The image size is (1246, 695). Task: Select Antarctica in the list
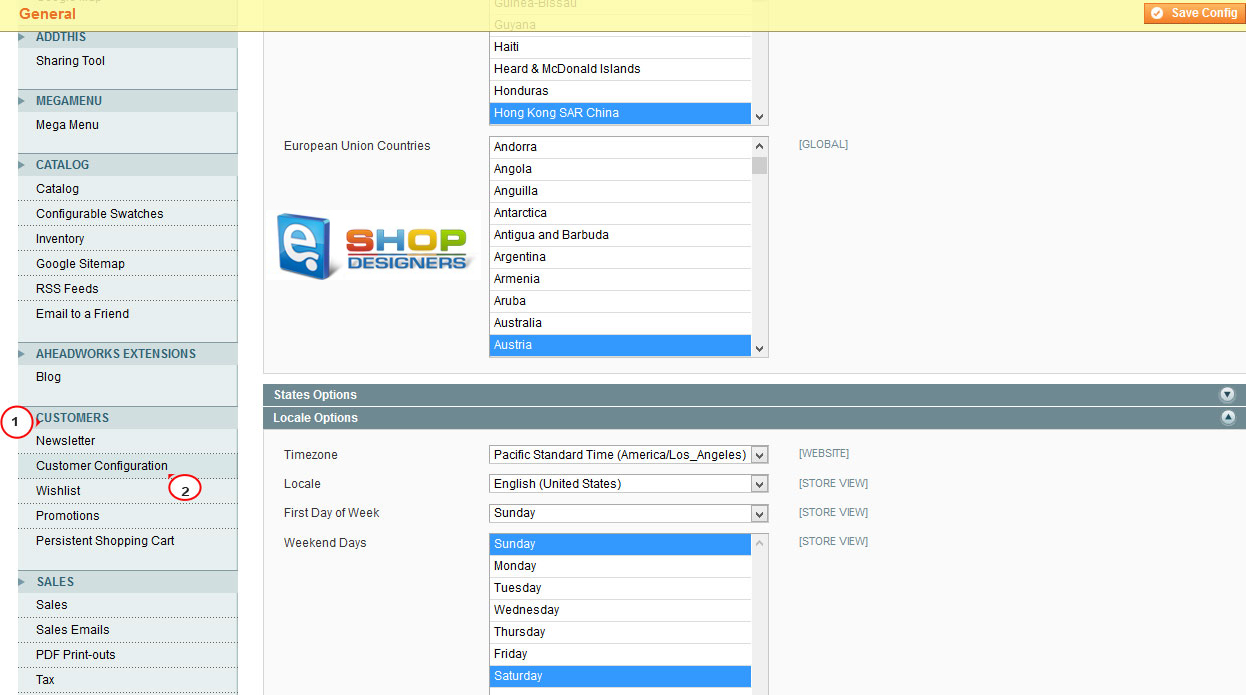pos(620,213)
